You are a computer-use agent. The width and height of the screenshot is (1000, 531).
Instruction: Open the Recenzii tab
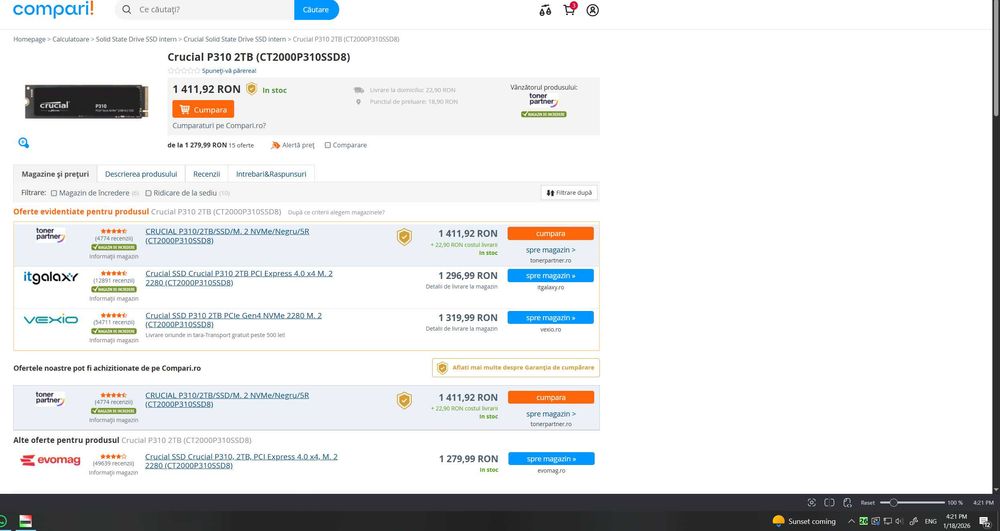click(x=207, y=174)
